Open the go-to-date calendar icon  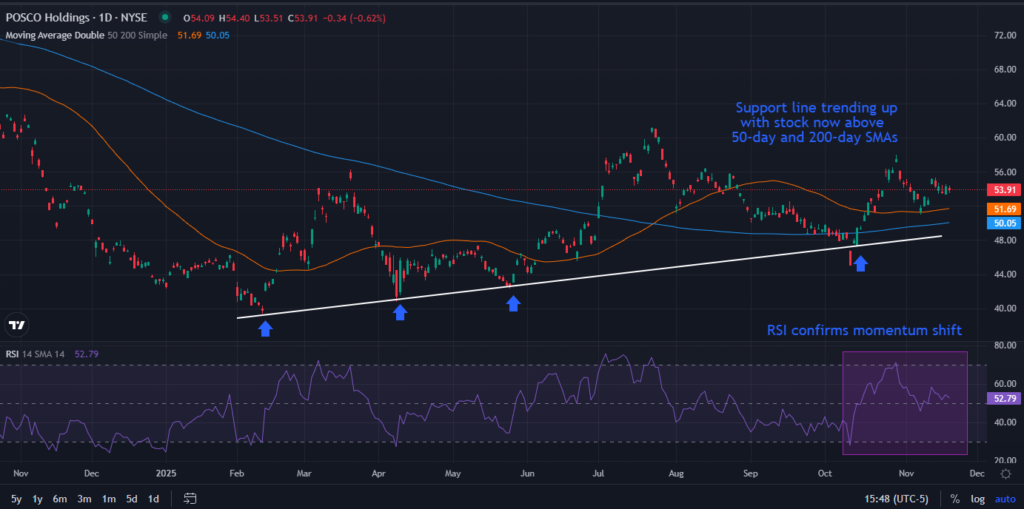pos(190,498)
